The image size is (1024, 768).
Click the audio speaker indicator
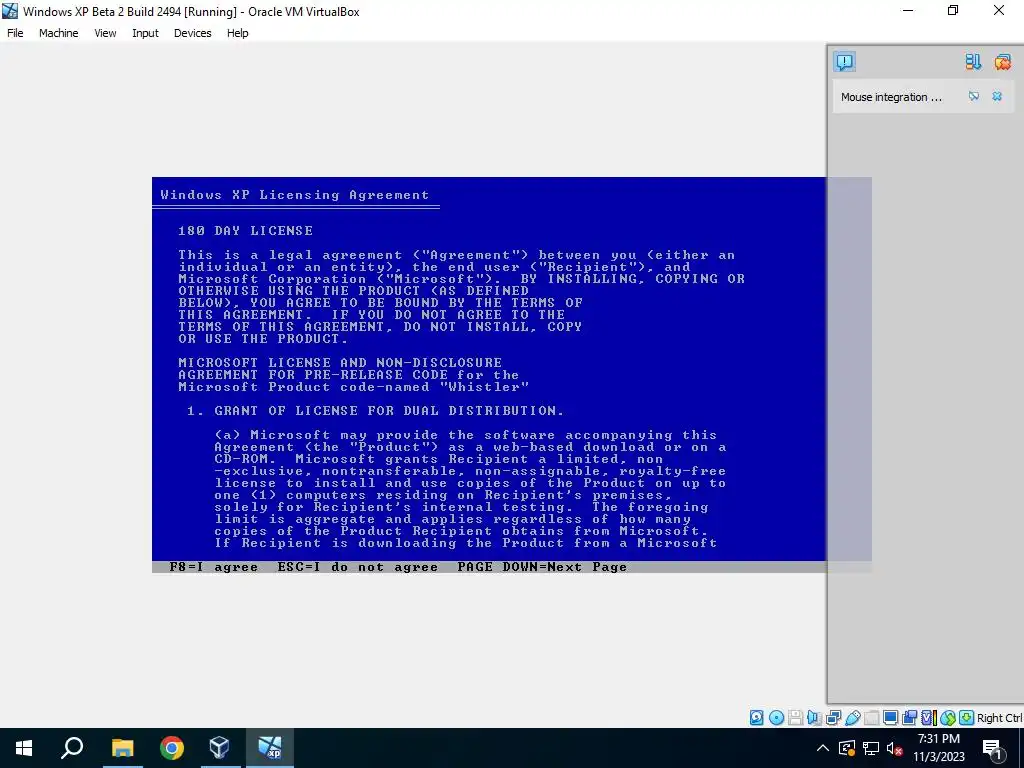814,718
